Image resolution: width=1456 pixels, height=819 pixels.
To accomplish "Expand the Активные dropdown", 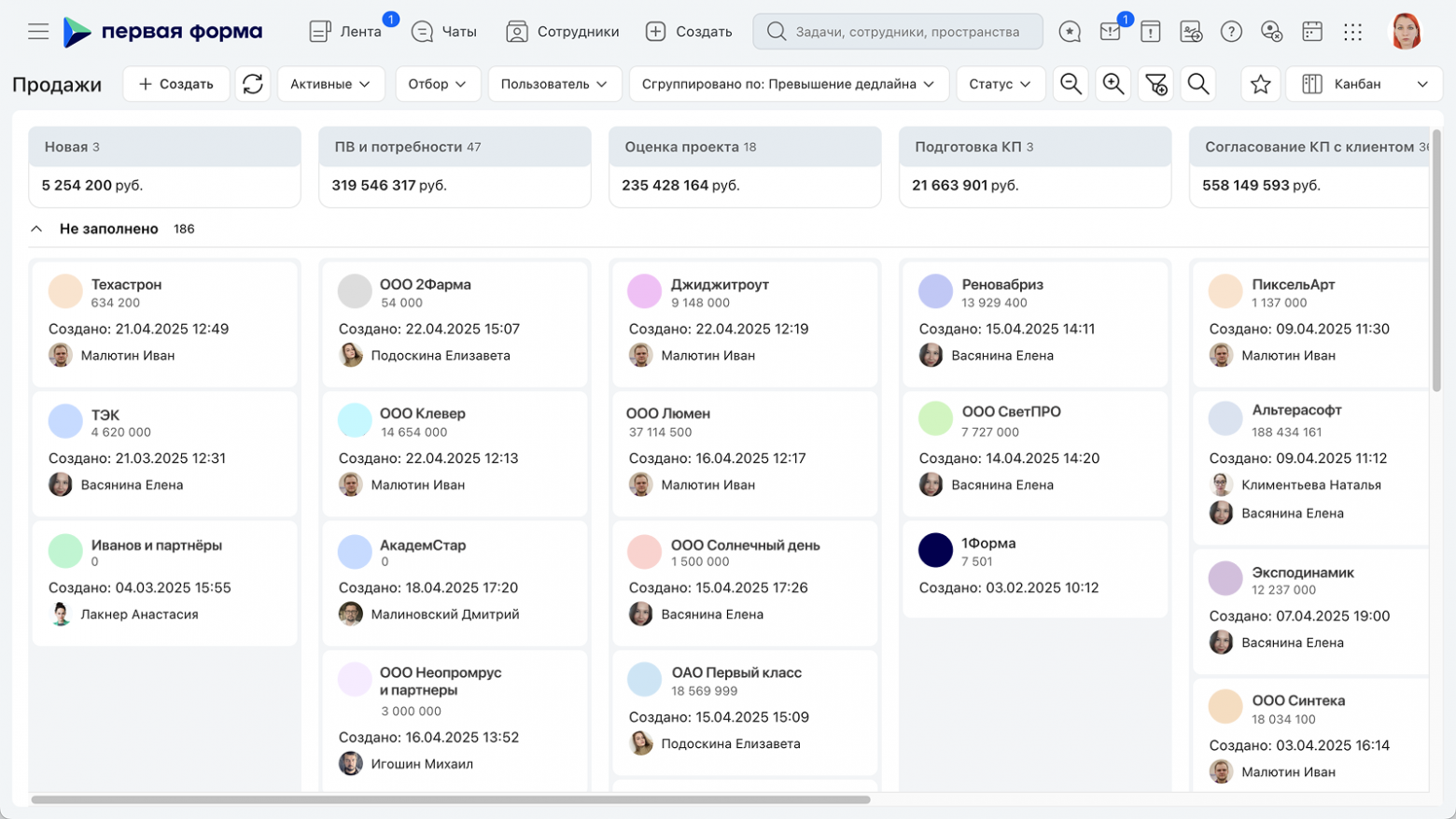I will pos(329,84).
